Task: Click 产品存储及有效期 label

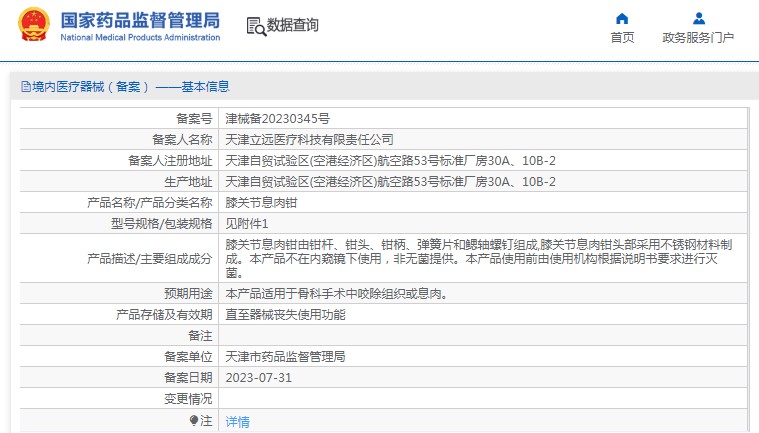Action: coord(164,315)
